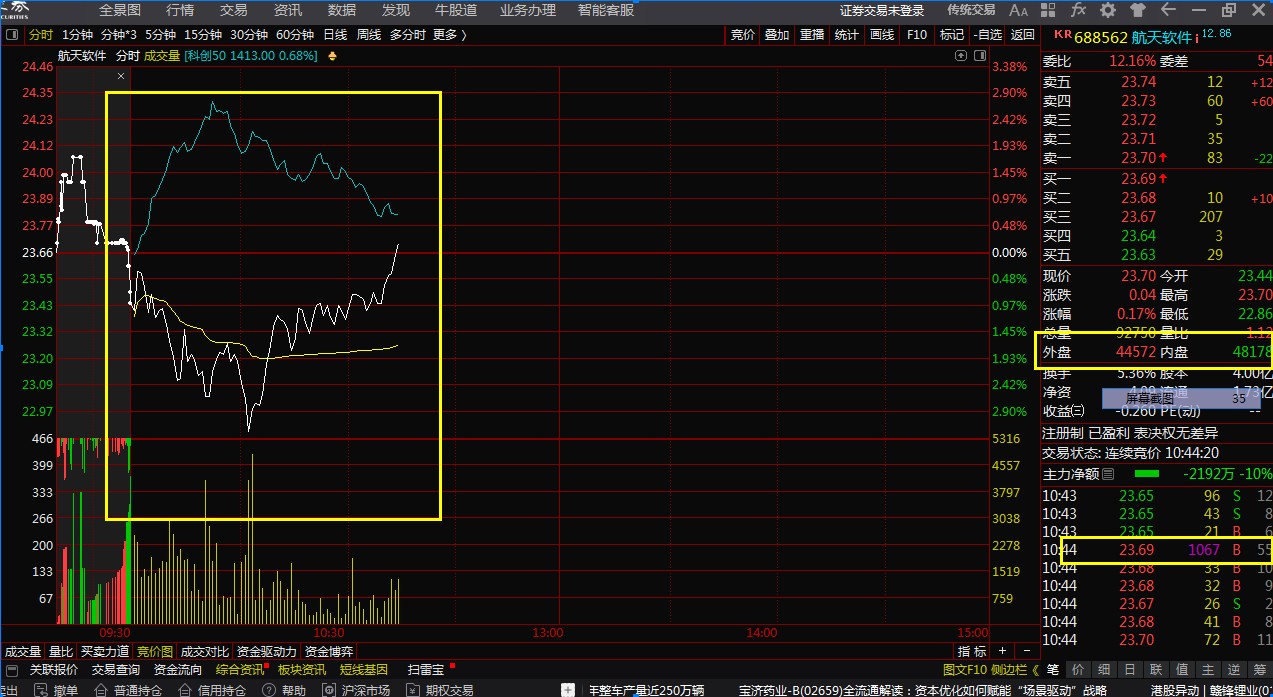Click the 指标 indicator button
Image resolution: width=1273 pixels, height=697 pixels.
pyautogui.click(x=972, y=651)
